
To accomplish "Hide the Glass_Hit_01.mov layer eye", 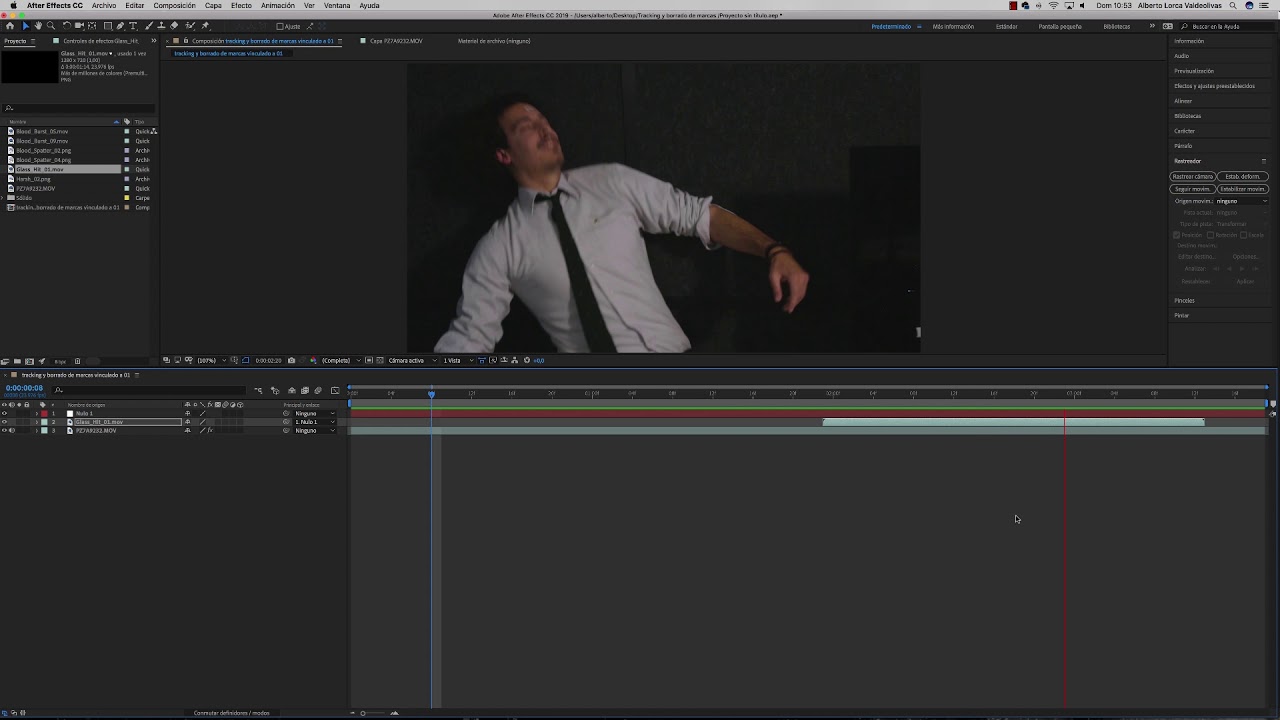I will (x=4, y=422).
